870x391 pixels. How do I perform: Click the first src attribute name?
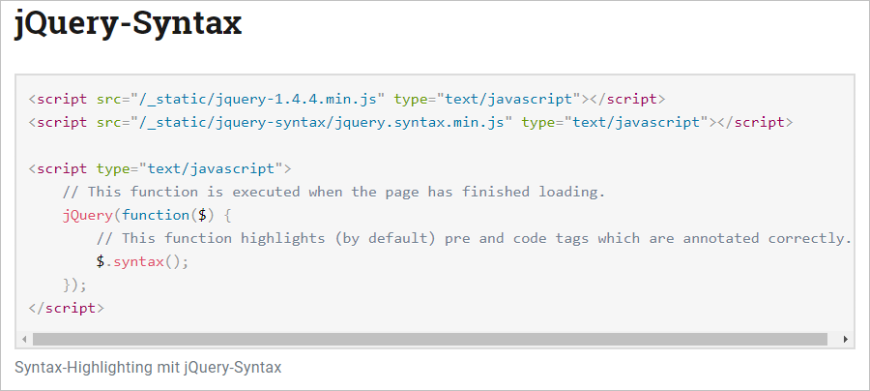tap(109, 100)
